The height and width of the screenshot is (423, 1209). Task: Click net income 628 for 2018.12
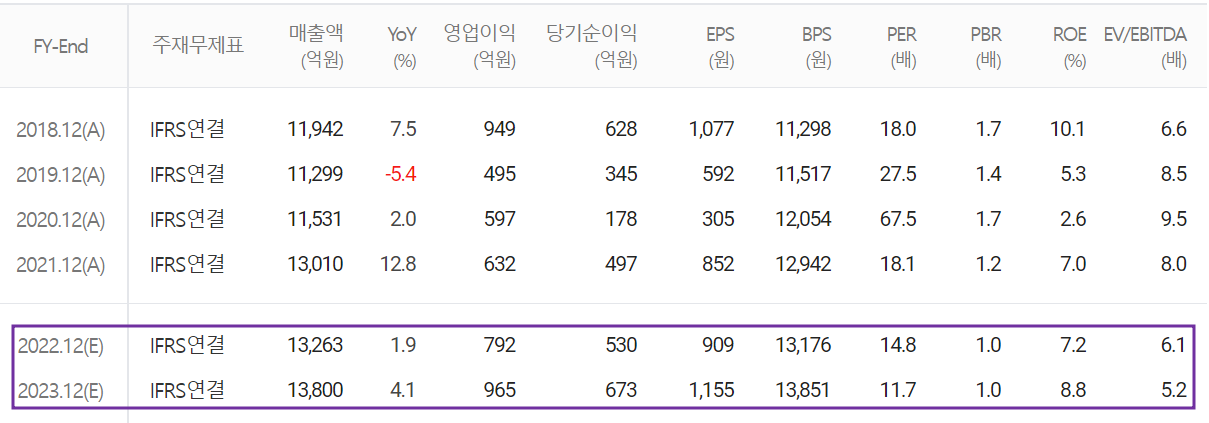[620, 129]
